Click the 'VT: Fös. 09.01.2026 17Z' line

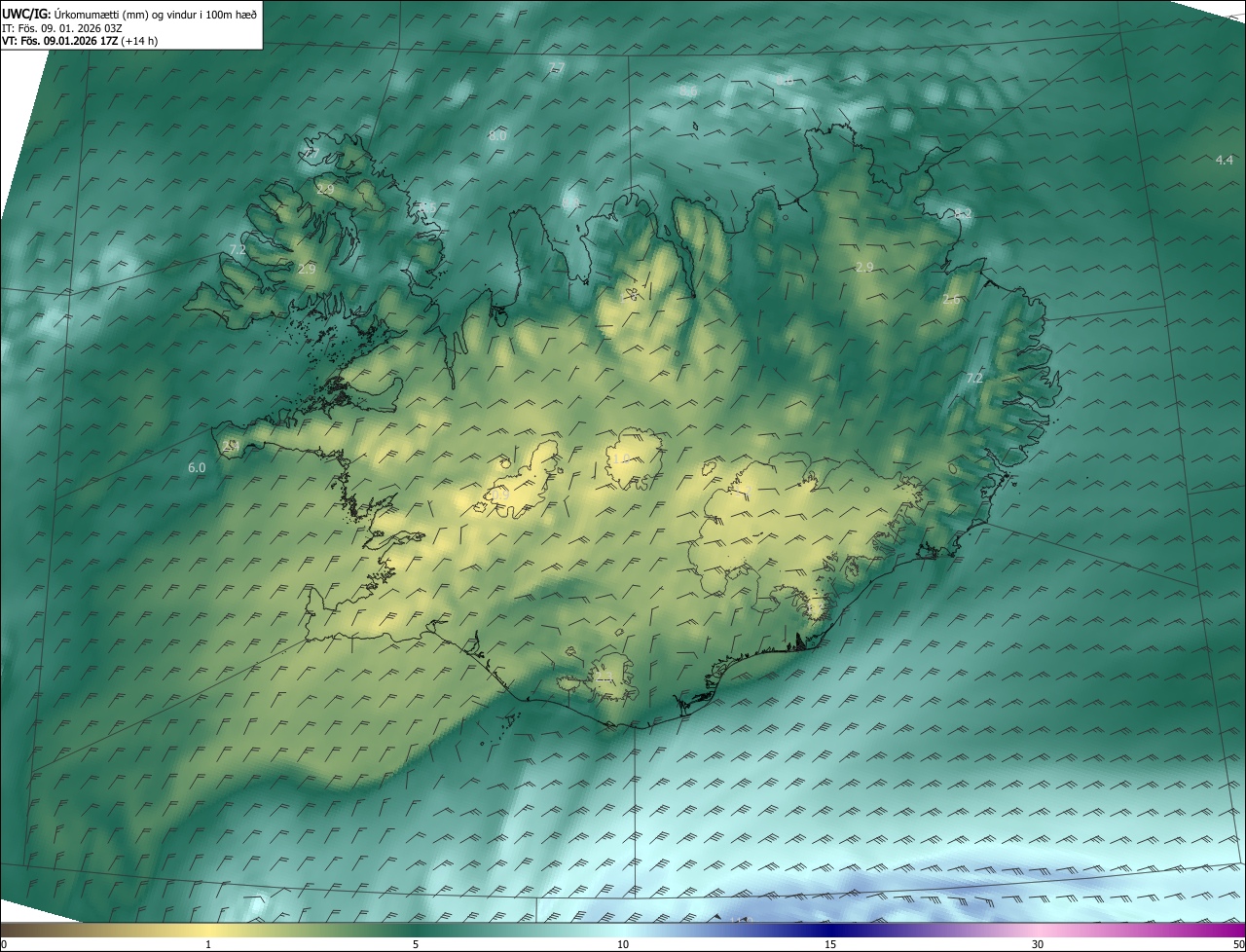(x=59, y=41)
